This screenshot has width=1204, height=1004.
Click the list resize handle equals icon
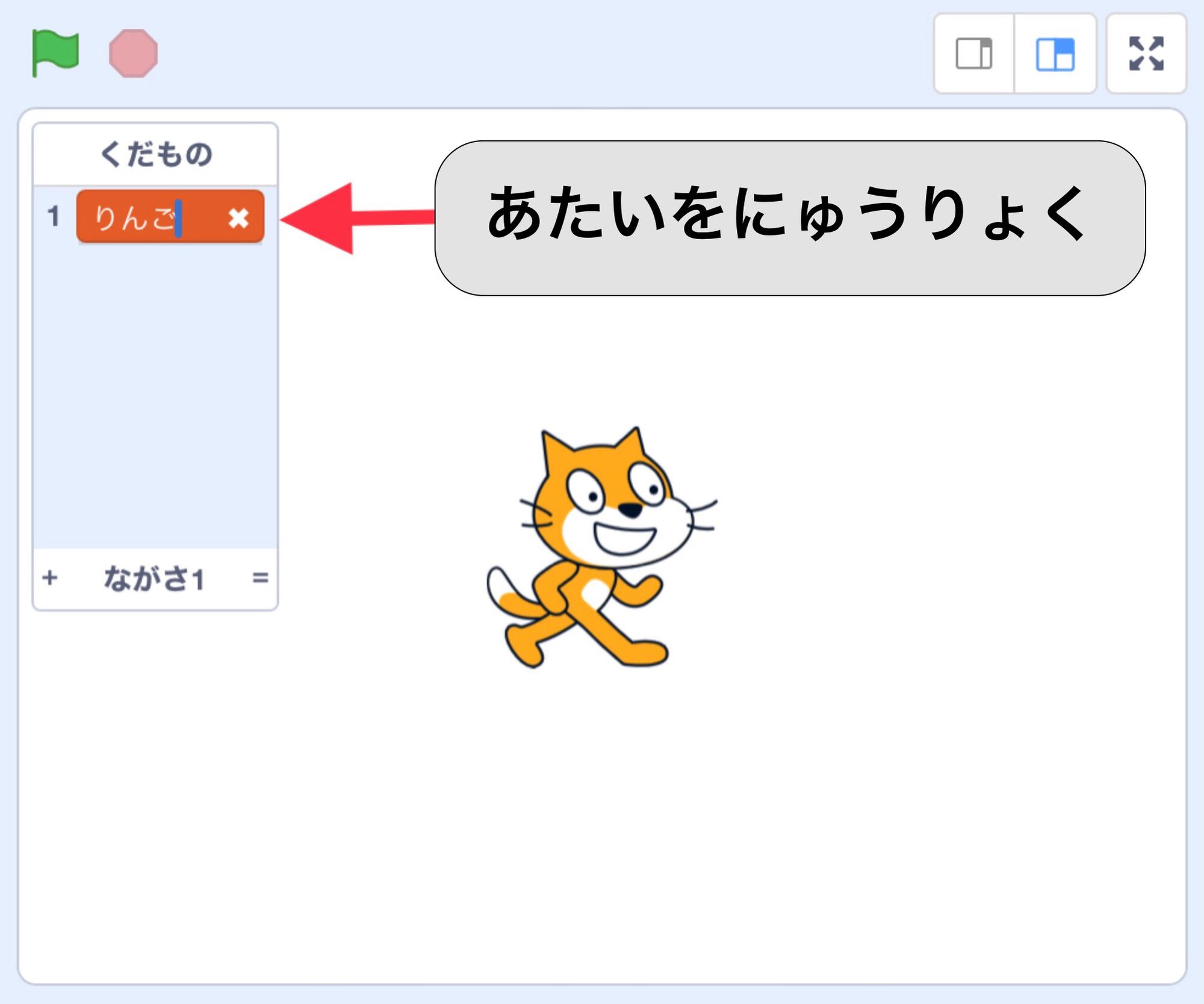click(260, 578)
